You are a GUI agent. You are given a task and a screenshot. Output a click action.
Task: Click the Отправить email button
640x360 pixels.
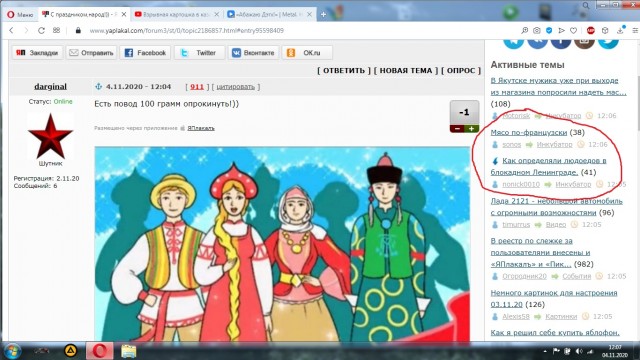click(x=92, y=53)
